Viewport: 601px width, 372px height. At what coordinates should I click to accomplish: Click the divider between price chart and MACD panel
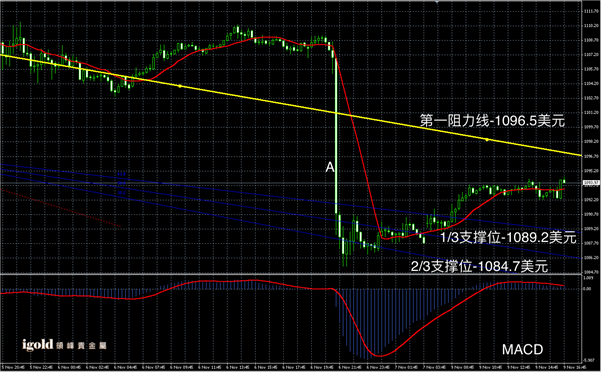[291, 274]
